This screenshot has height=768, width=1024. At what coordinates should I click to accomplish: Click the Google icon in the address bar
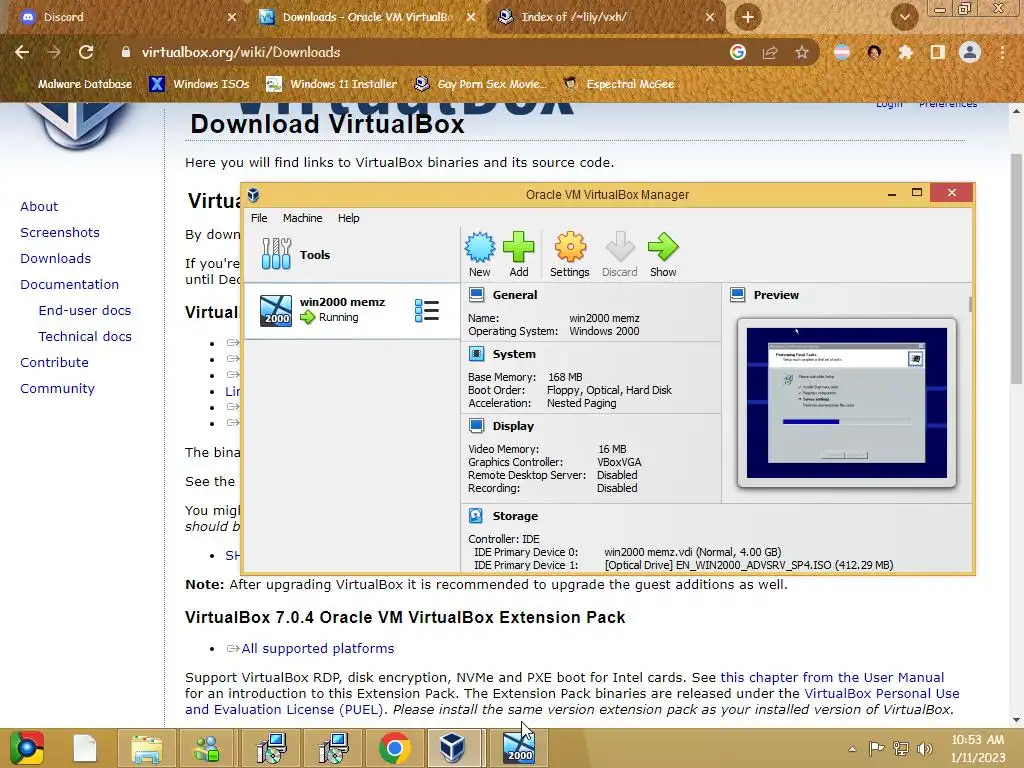pos(738,52)
